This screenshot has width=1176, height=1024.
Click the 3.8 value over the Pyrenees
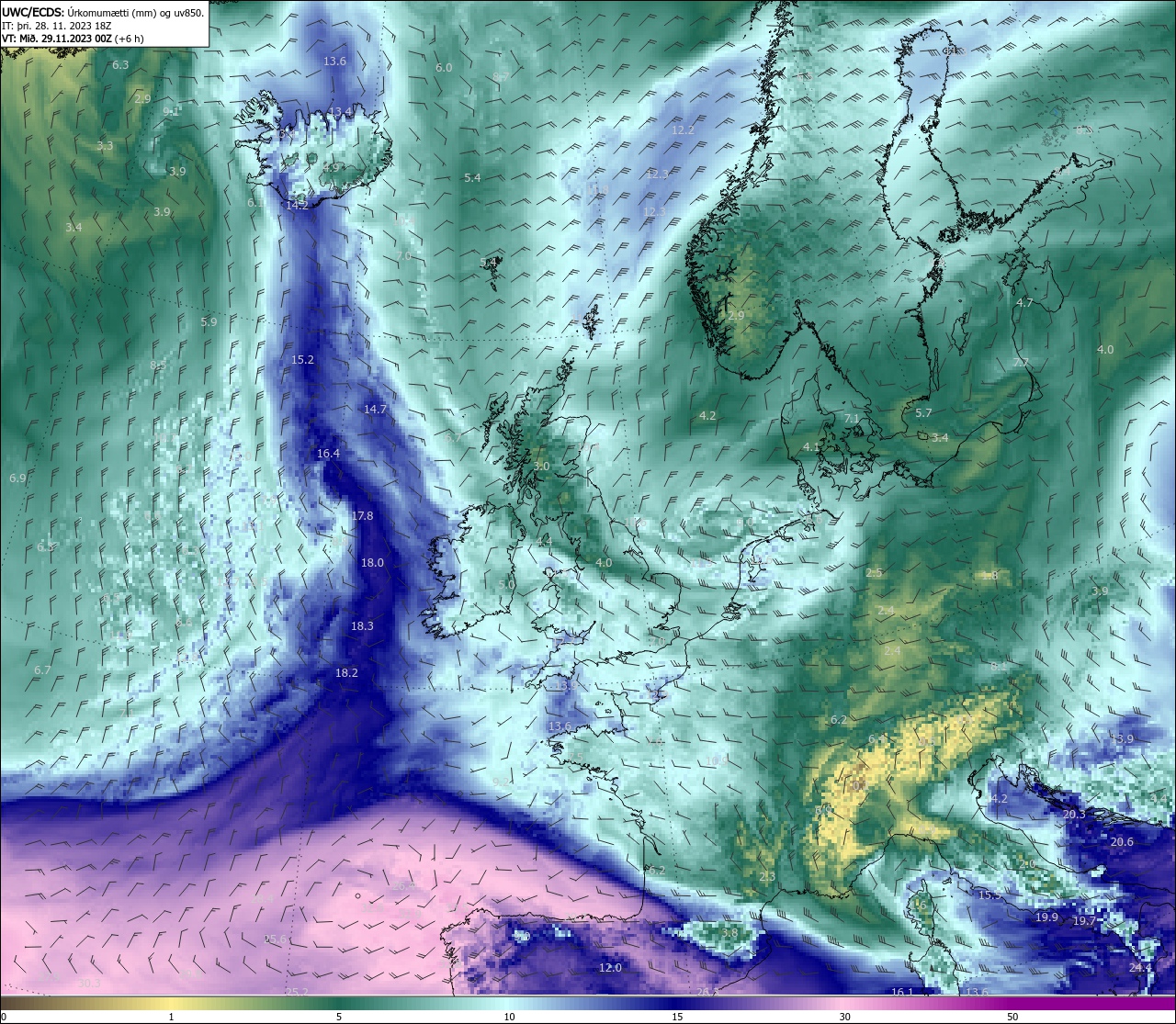(729, 933)
